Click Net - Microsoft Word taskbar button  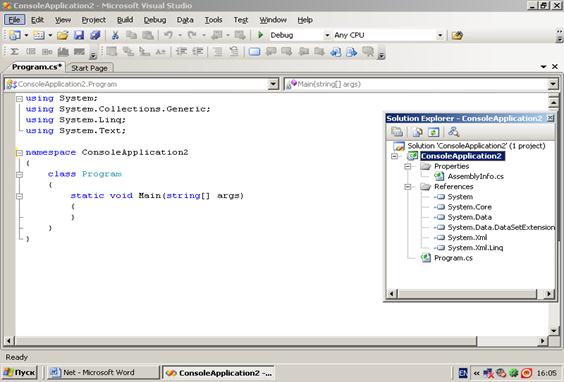(103, 373)
